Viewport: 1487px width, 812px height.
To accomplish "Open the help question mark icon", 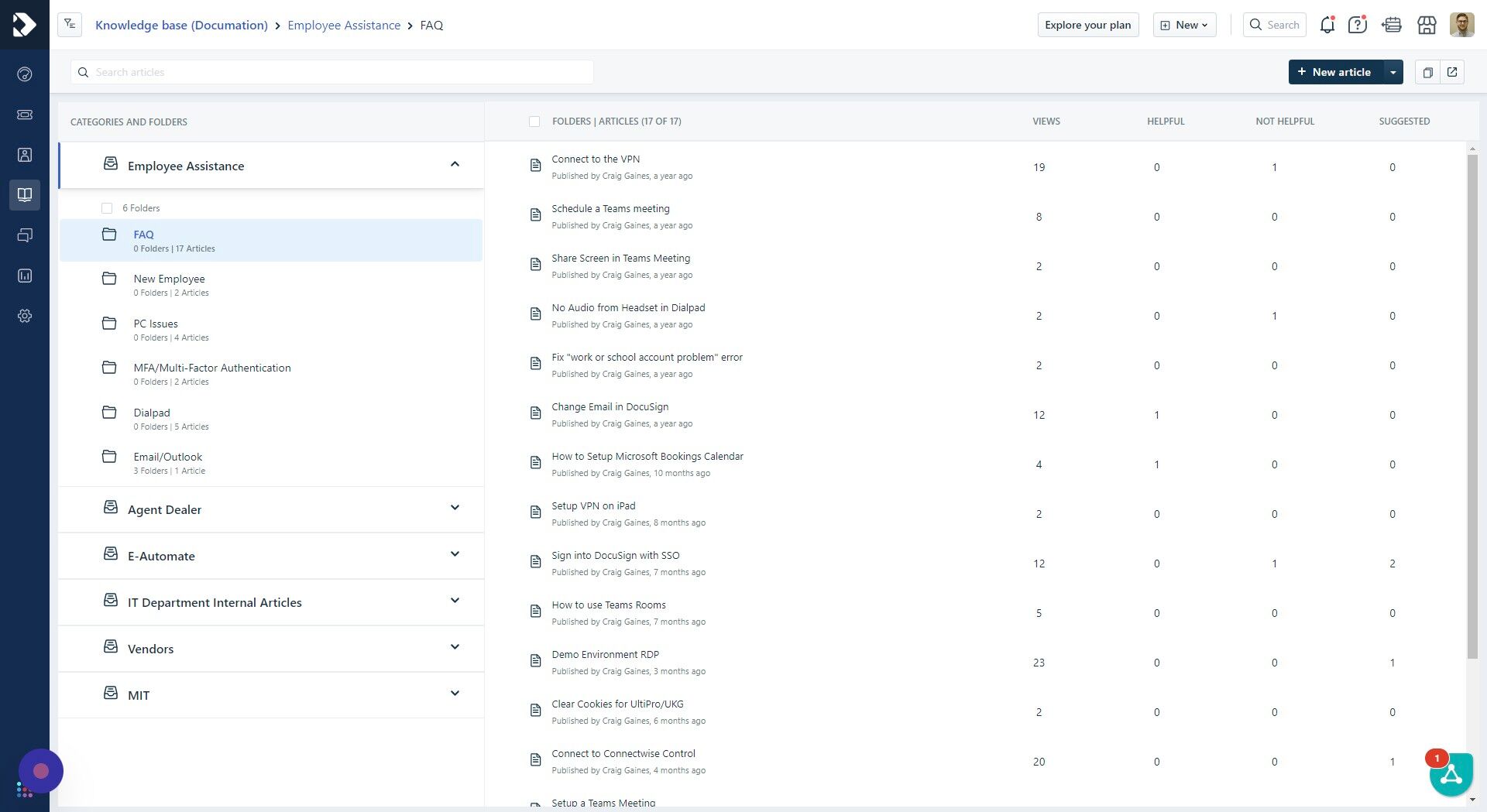I will [1357, 25].
